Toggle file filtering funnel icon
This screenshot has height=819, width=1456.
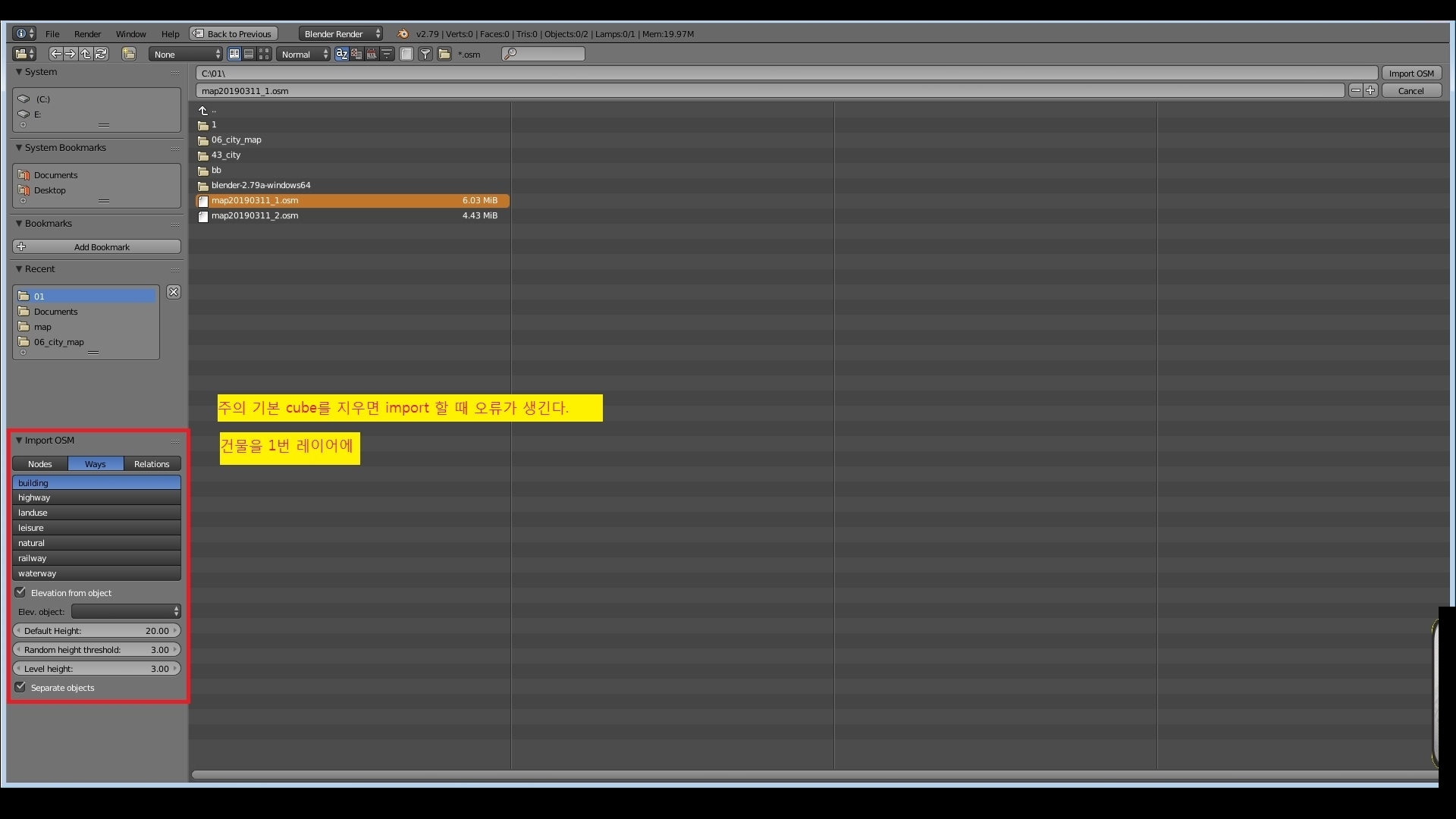point(425,54)
